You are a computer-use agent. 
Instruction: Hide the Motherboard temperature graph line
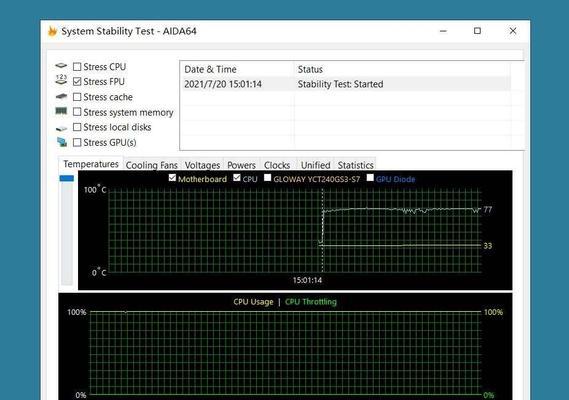(172, 178)
